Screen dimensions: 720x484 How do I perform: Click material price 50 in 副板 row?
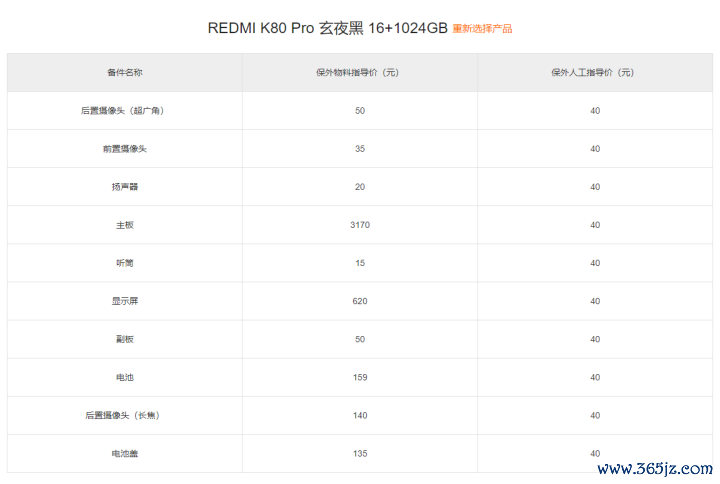tap(360, 339)
